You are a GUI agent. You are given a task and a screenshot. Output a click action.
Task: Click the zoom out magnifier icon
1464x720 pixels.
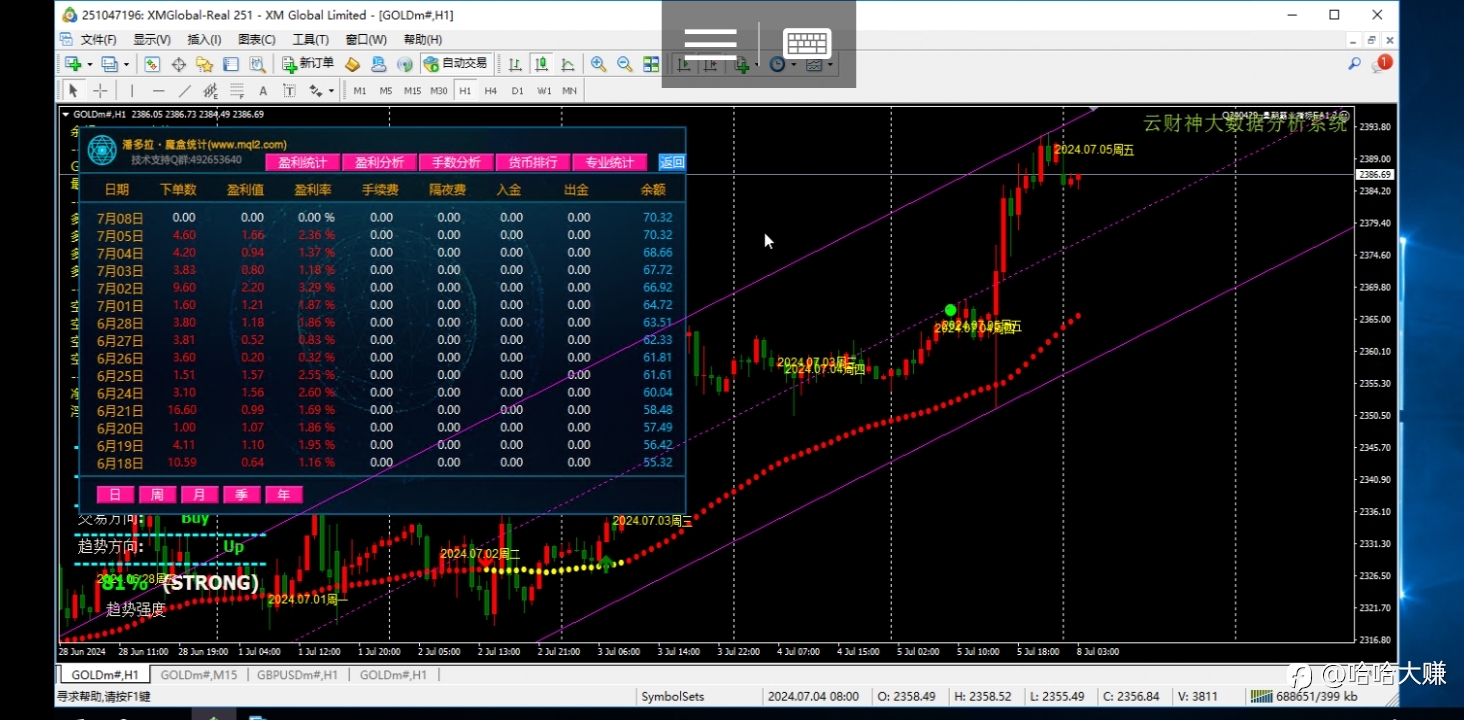[x=625, y=64]
